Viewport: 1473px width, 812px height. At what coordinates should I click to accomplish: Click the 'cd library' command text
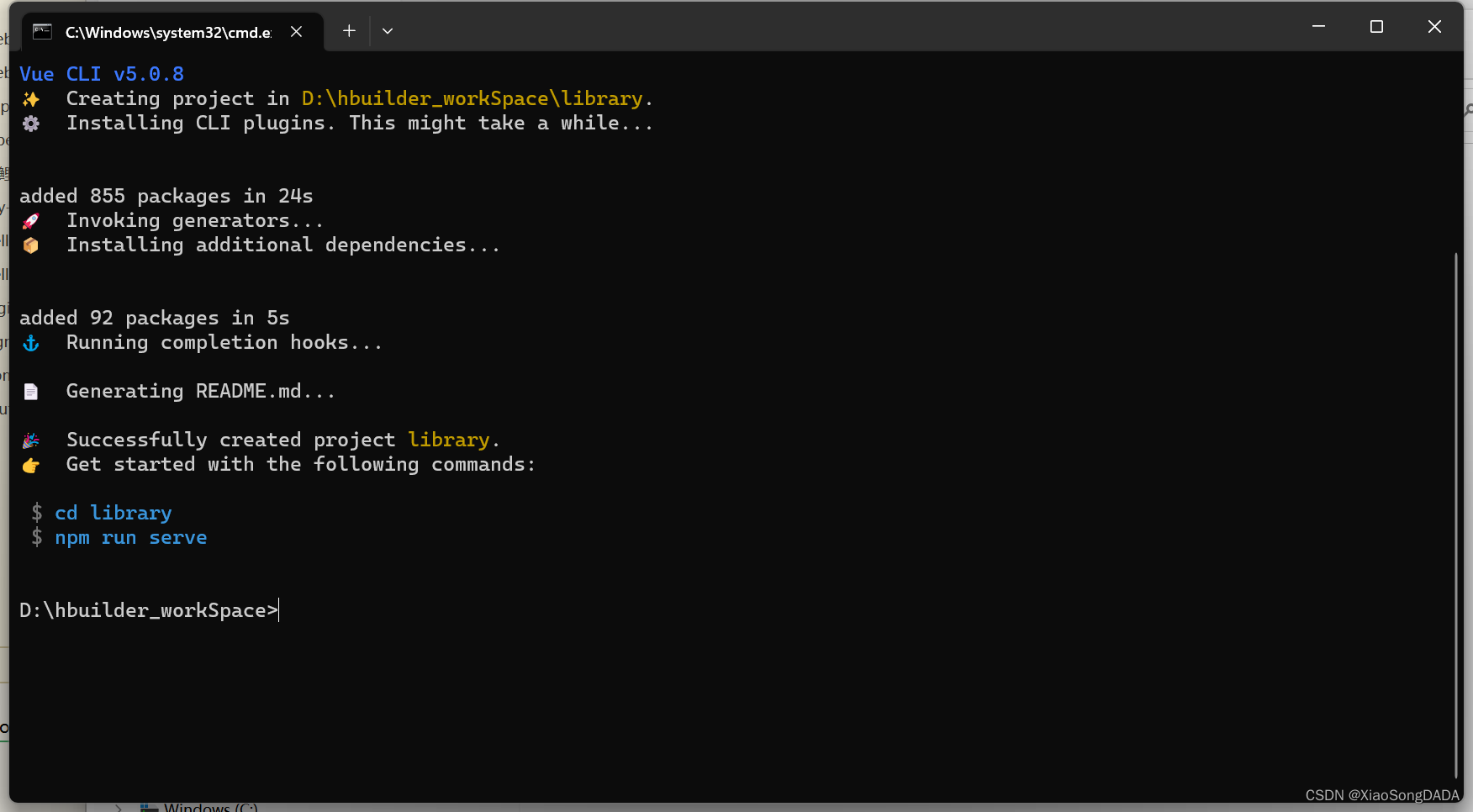114,513
